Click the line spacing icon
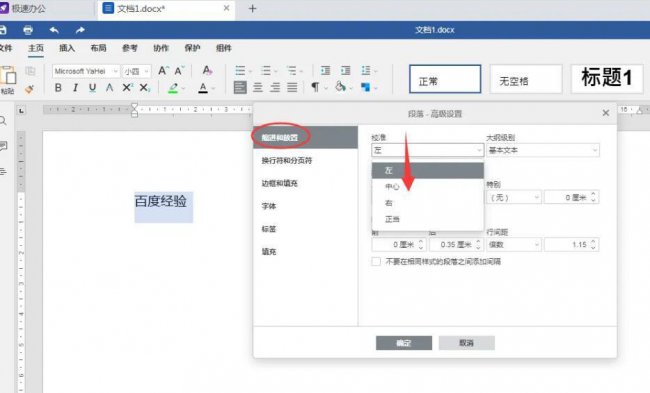Image resolution: width=650 pixels, height=393 pixels. [366, 70]
